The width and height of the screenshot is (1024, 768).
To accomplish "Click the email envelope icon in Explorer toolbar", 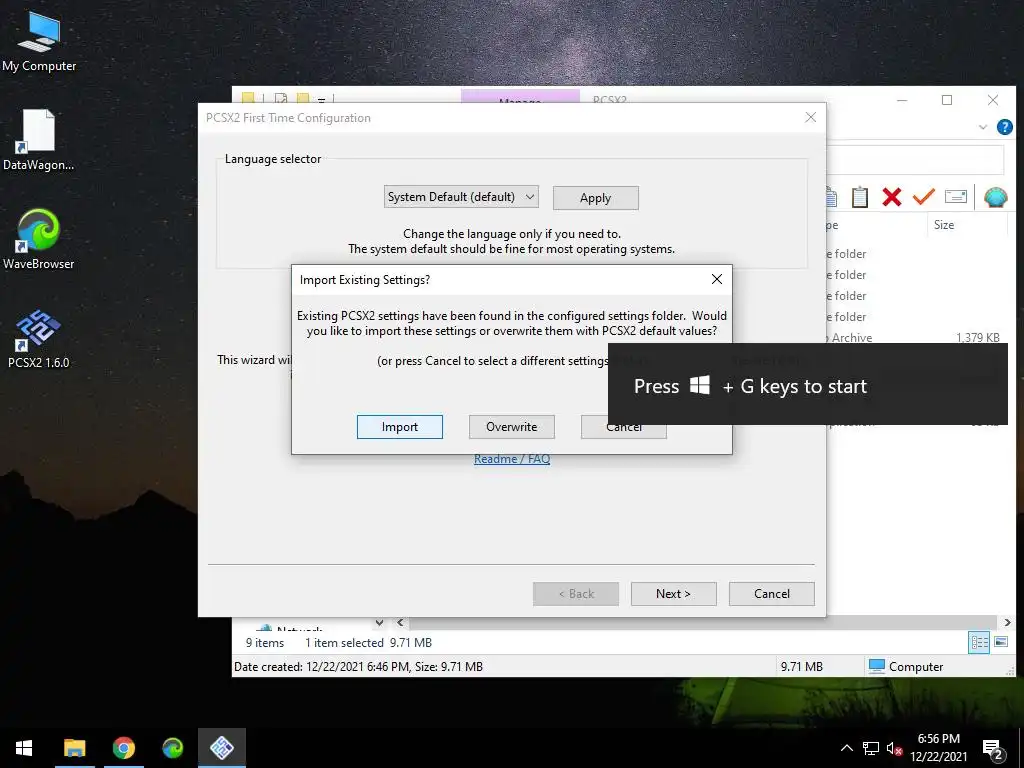I will (955, 197).
